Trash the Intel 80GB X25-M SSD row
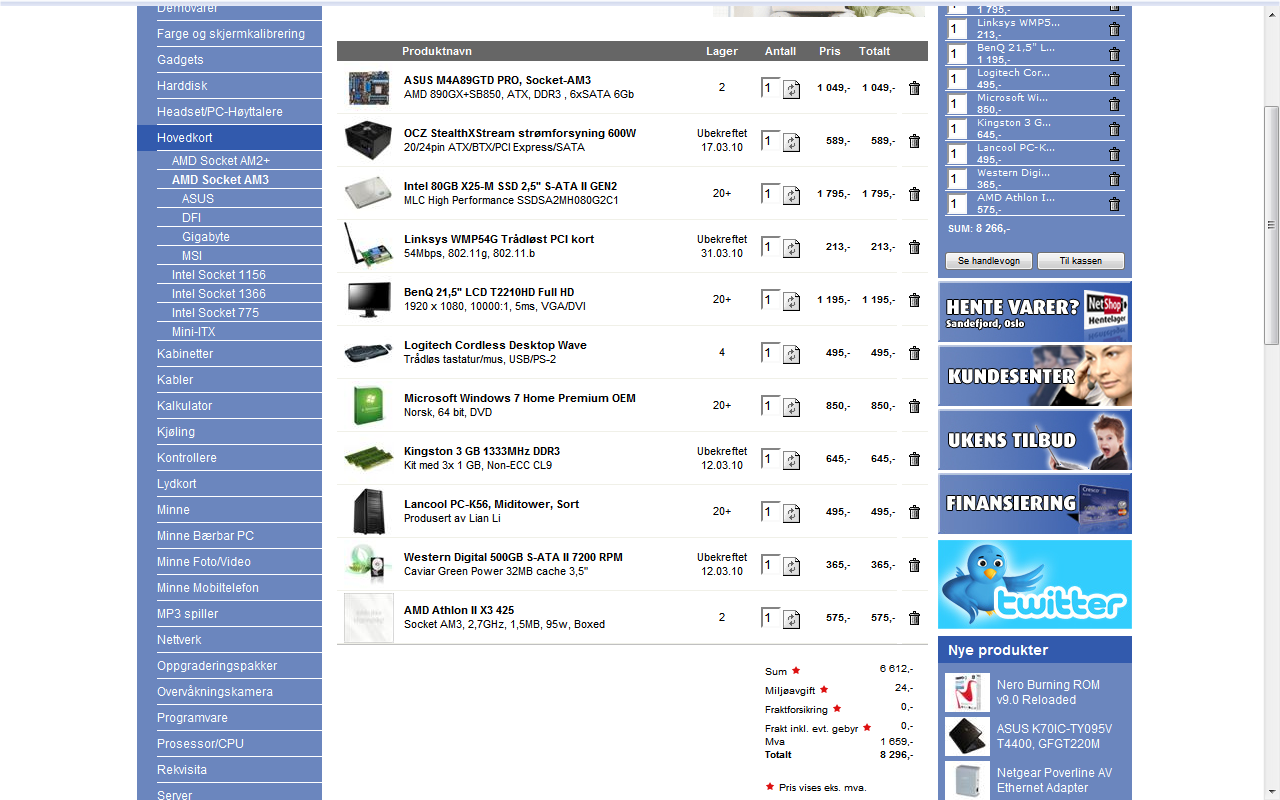The width and height of the screenshot is (1280, 800). [x=914, y=194]
